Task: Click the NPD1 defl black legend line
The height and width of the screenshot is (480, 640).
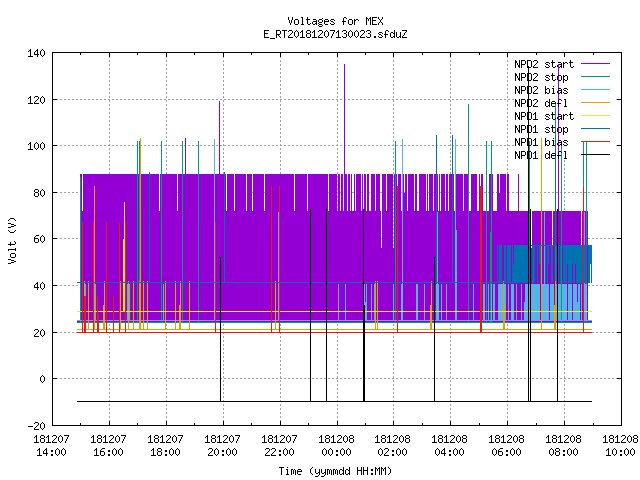Action: coord(595,155)
